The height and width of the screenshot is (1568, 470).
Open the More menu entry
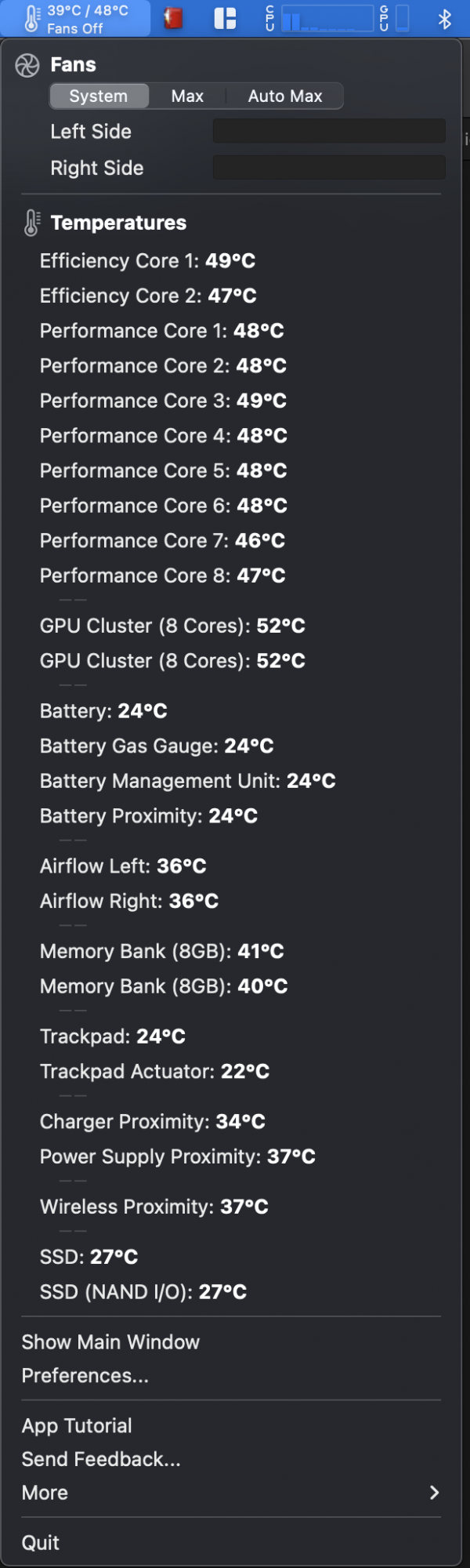pyautogui.click(x=45, y=1493)
